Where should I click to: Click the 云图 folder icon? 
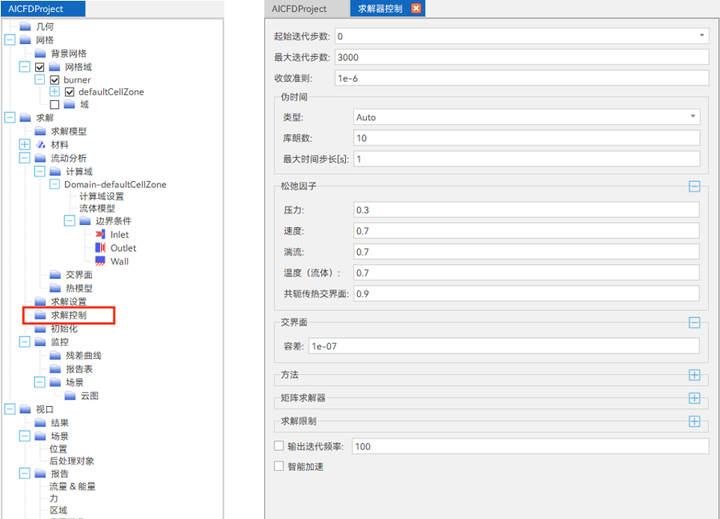coord(70,395)
